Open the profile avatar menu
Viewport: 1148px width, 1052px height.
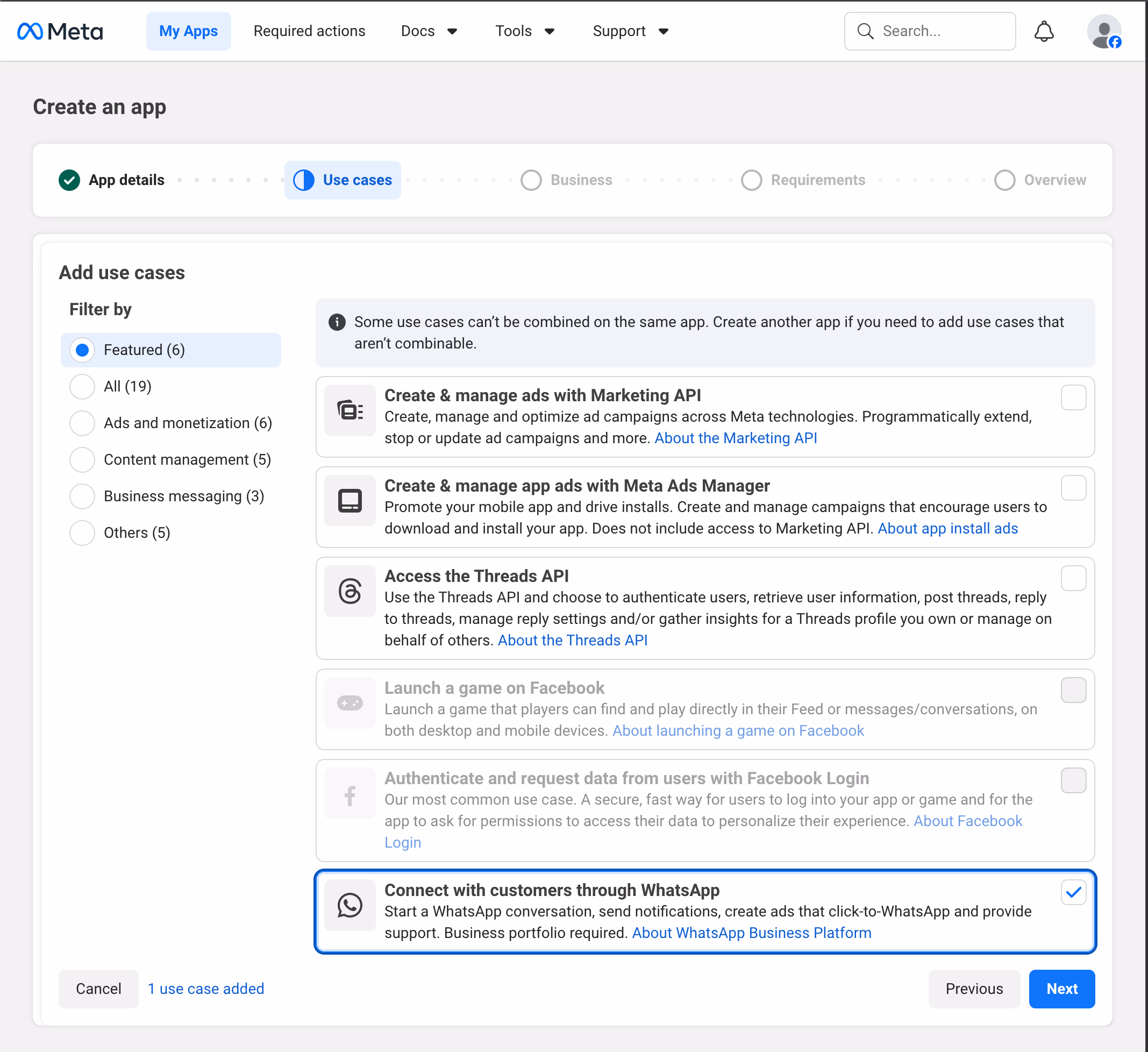click(x=1103, y=32)
